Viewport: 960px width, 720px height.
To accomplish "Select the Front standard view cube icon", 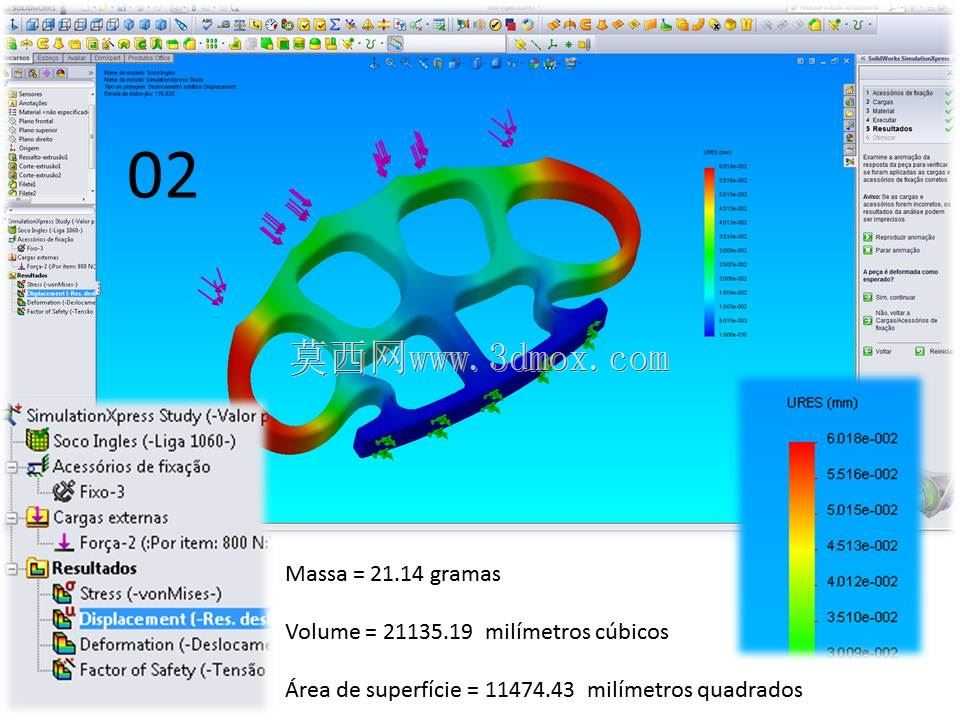I will (32, 25).
